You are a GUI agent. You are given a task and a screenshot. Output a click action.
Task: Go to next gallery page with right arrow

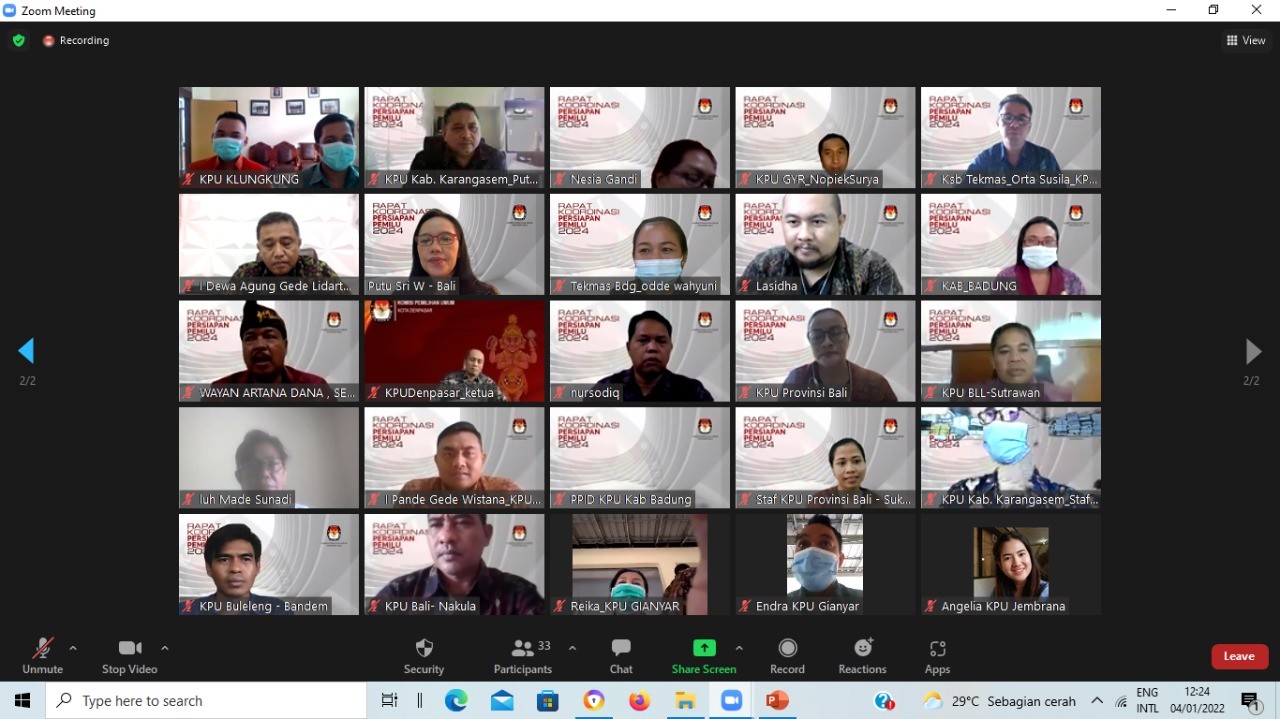[x=1252, y=351]
